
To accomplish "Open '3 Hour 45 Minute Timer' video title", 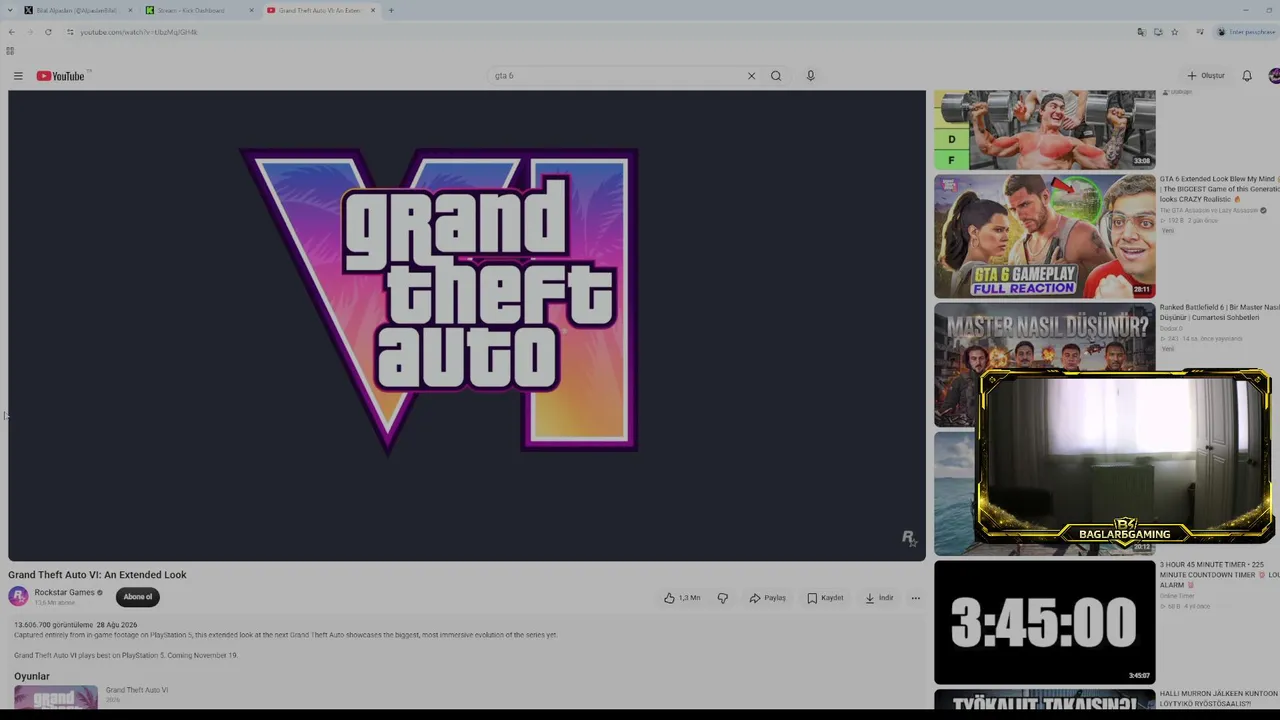I will pyautogui.click(x=1219, y=575).
